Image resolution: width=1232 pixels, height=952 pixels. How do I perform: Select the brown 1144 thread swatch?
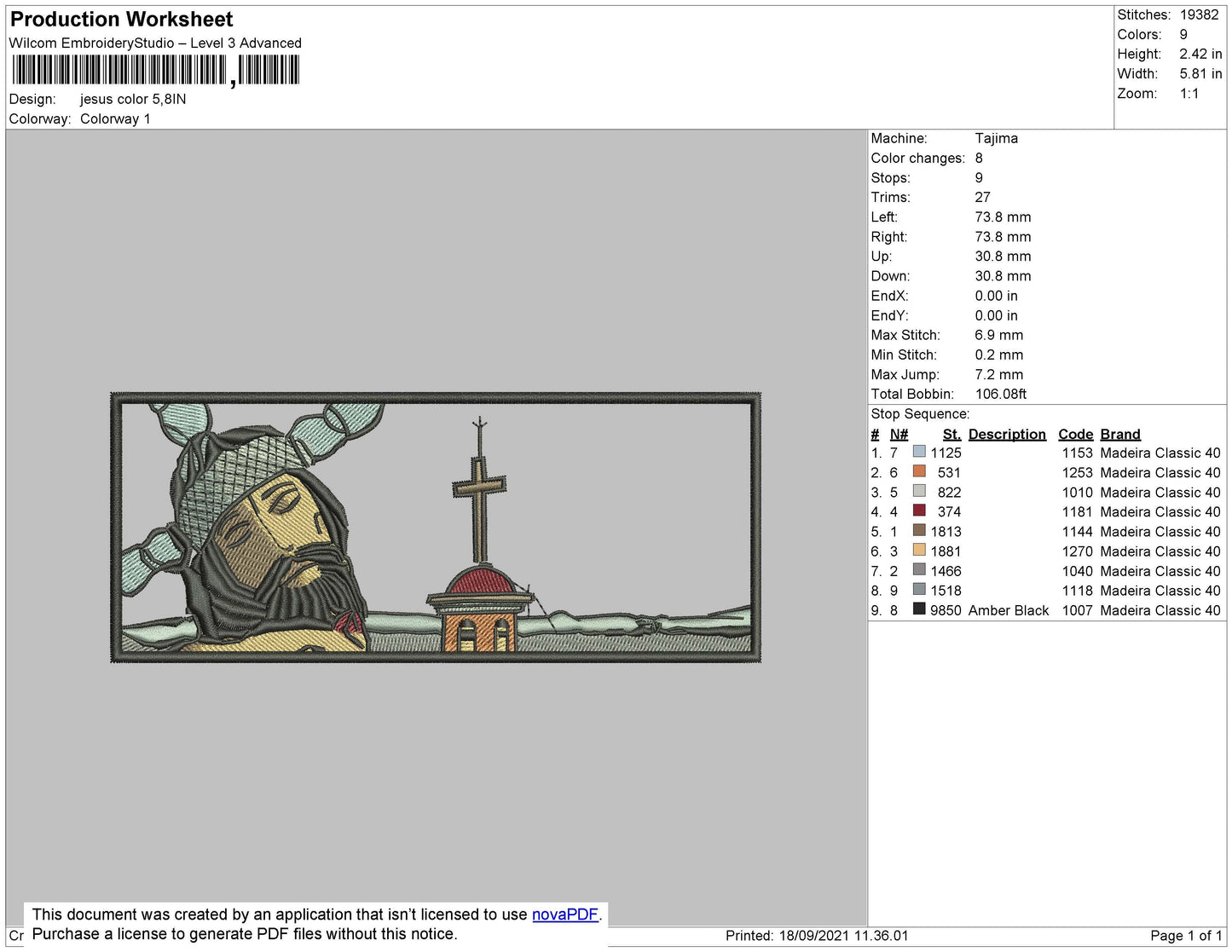tap(919, 530)
